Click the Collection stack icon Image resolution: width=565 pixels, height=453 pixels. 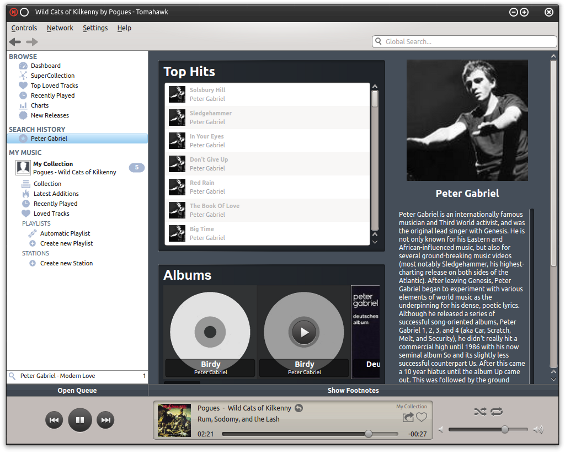coord(26,184)
